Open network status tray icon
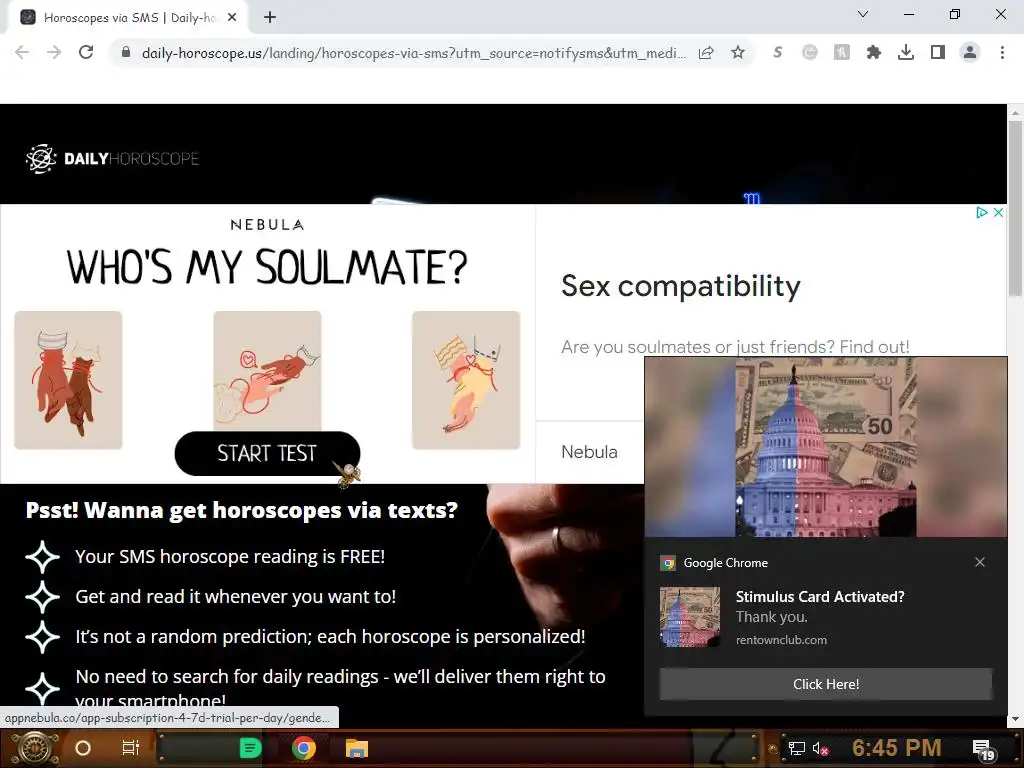This screenshot has width=1024, height=768. click(x=796, y=748)
